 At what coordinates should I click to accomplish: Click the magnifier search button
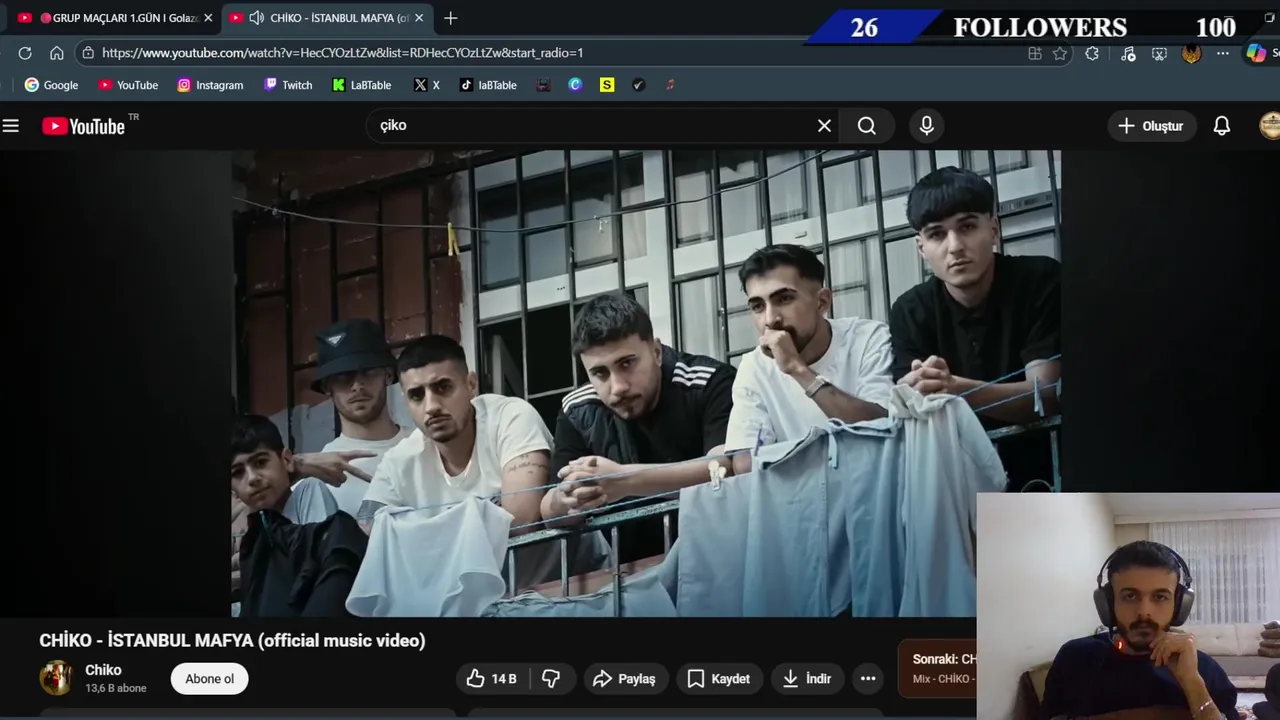[867, 126]
